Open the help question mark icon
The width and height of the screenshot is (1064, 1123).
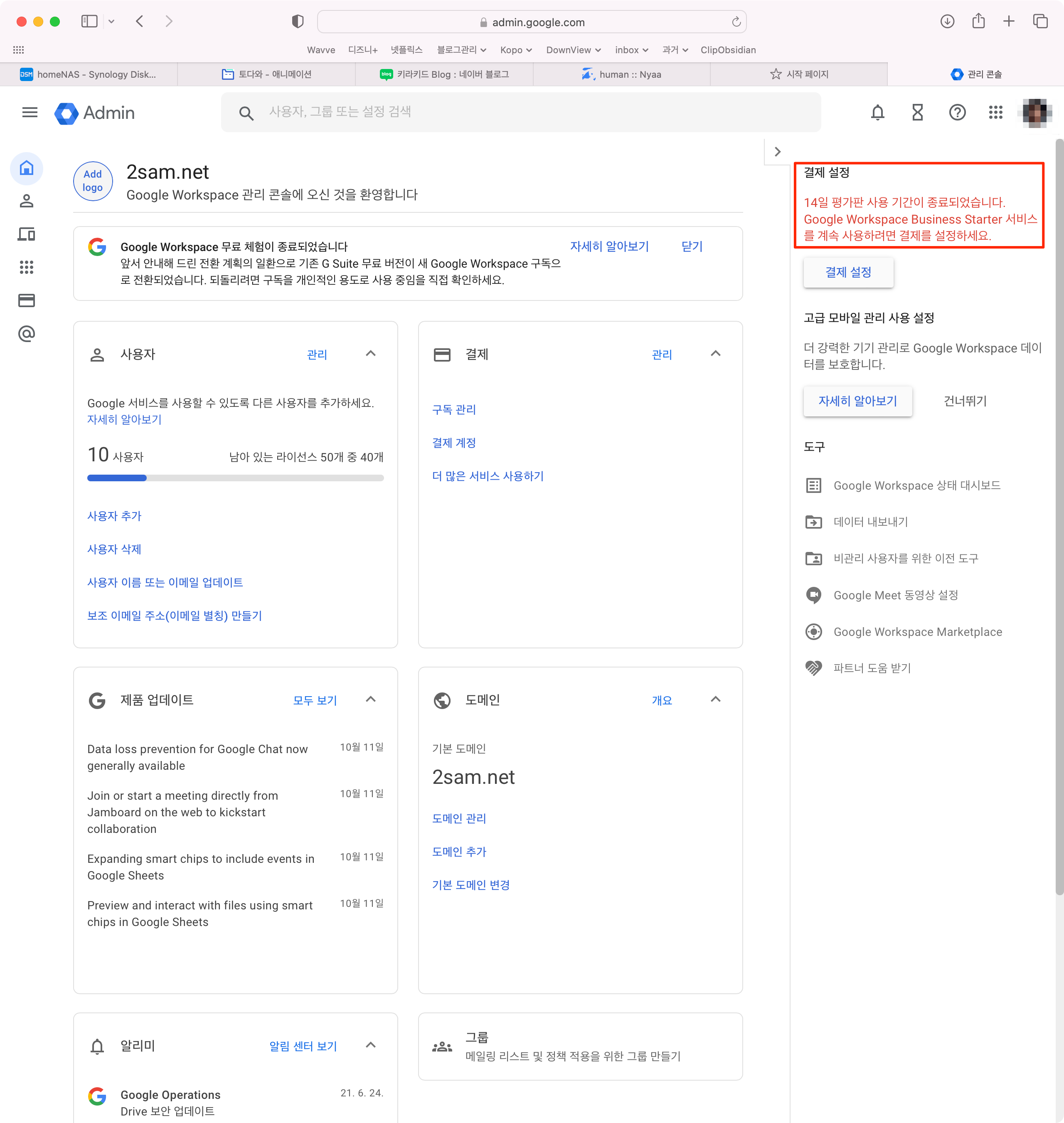tap(957, 112)
